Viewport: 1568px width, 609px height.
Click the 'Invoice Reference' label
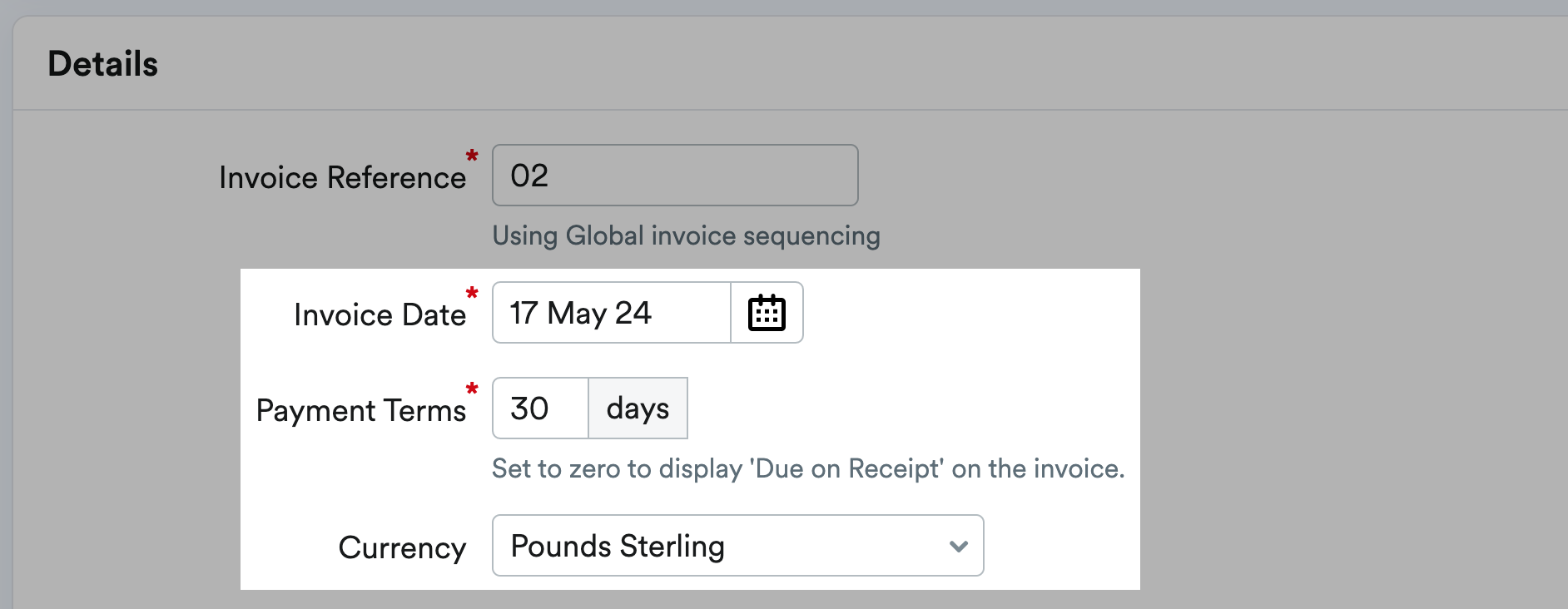pyautogui.click(x=342, y=178)
